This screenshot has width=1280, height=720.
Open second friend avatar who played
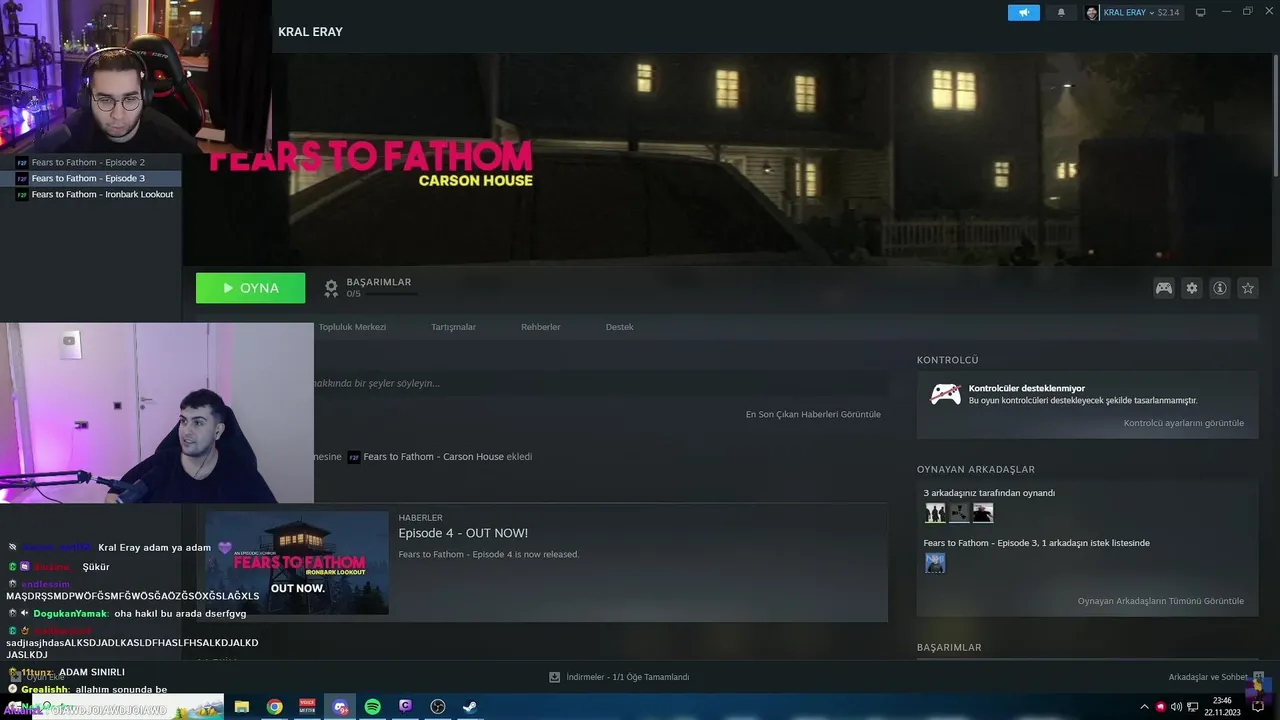pos(959,513)
